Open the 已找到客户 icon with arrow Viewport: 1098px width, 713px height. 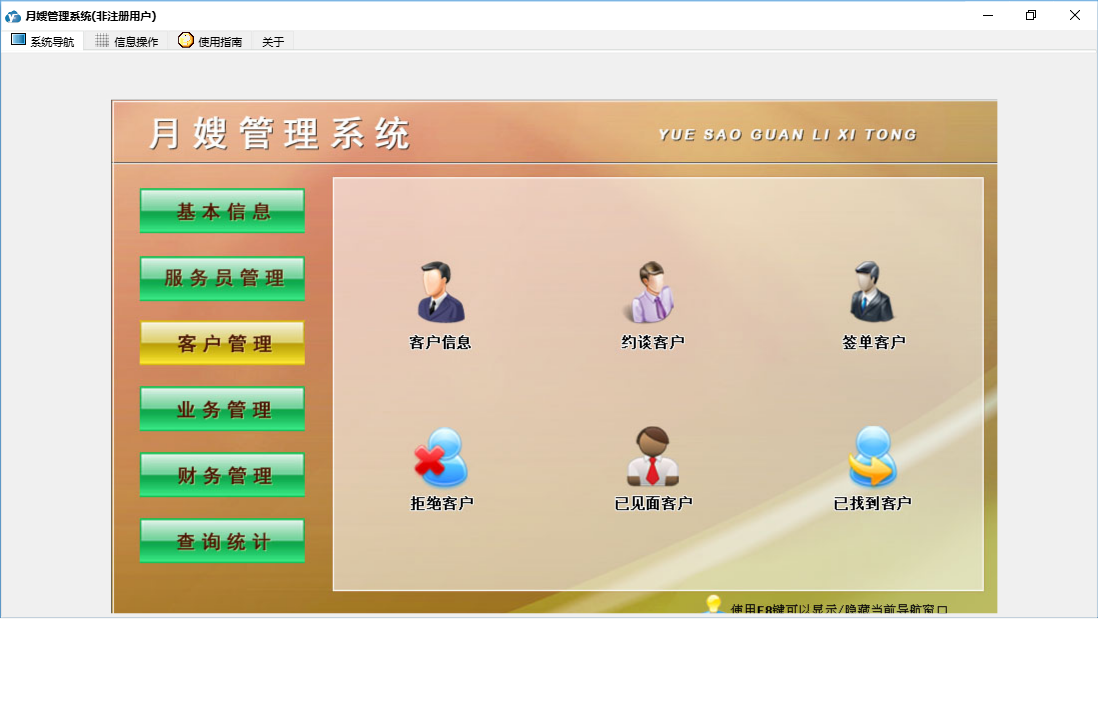pos(873,457)
